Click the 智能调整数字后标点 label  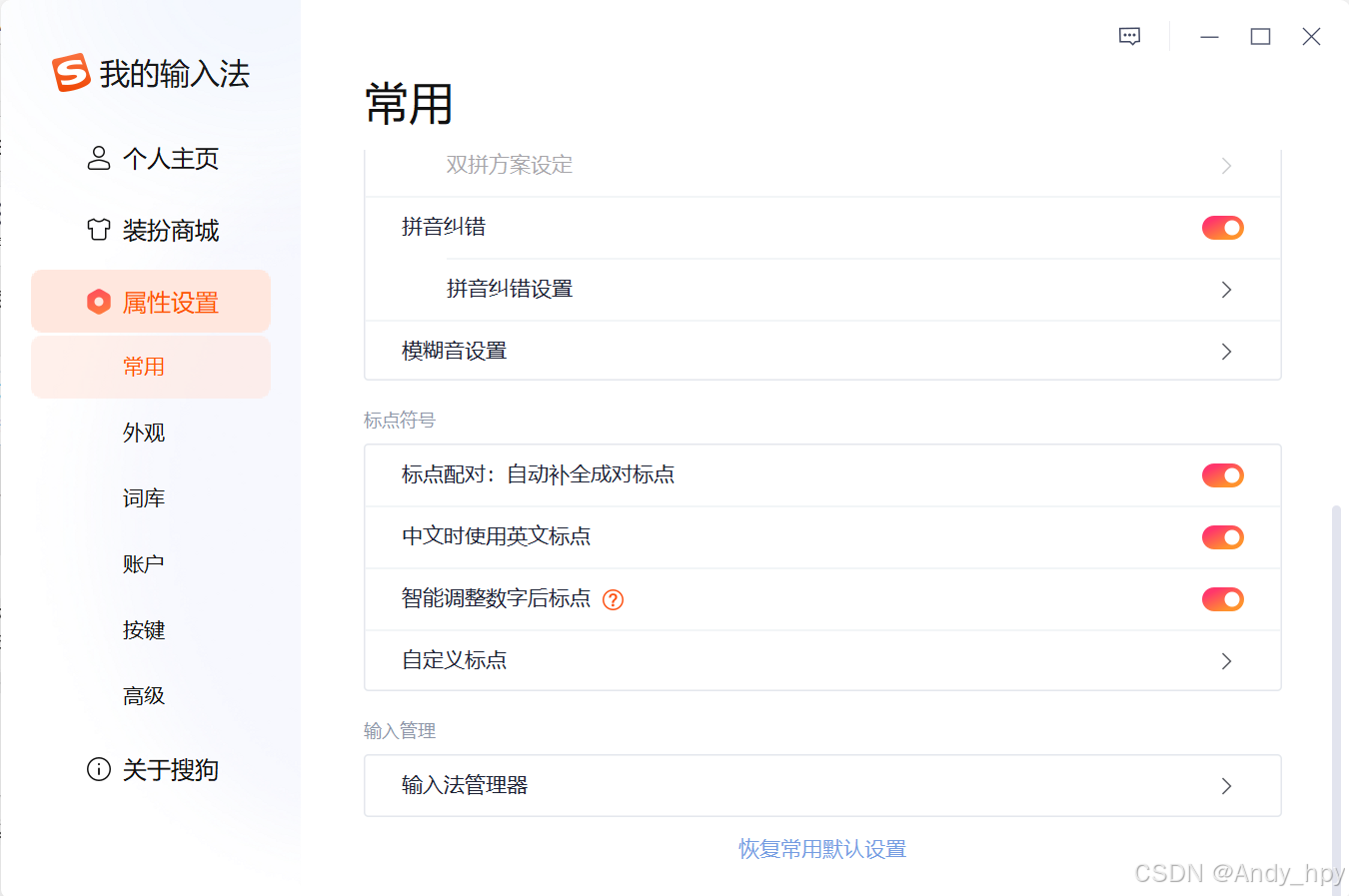tap(497, 598)
